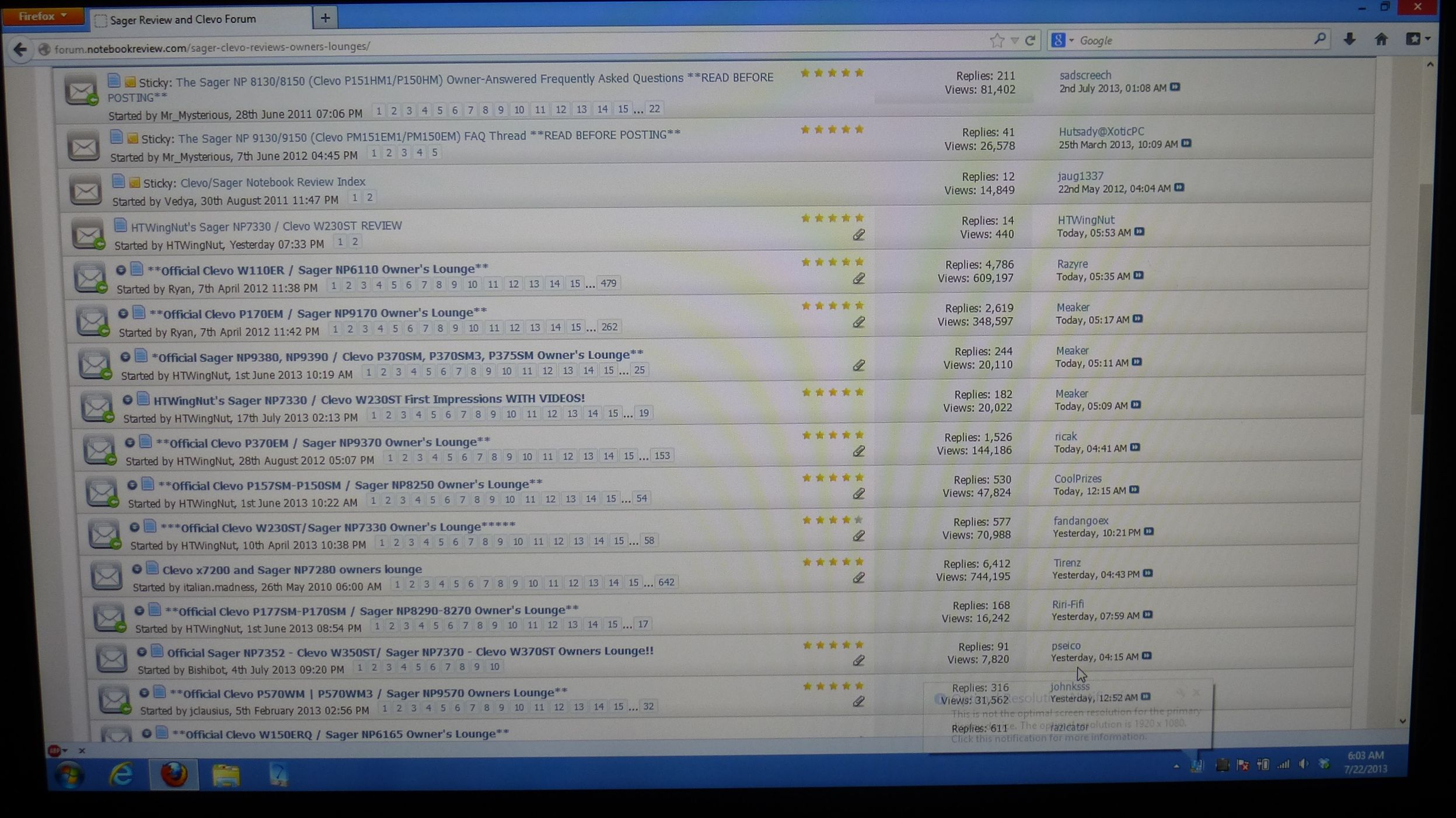Go to last post by Razyre icon
1456x818 pixels.
1138,275
